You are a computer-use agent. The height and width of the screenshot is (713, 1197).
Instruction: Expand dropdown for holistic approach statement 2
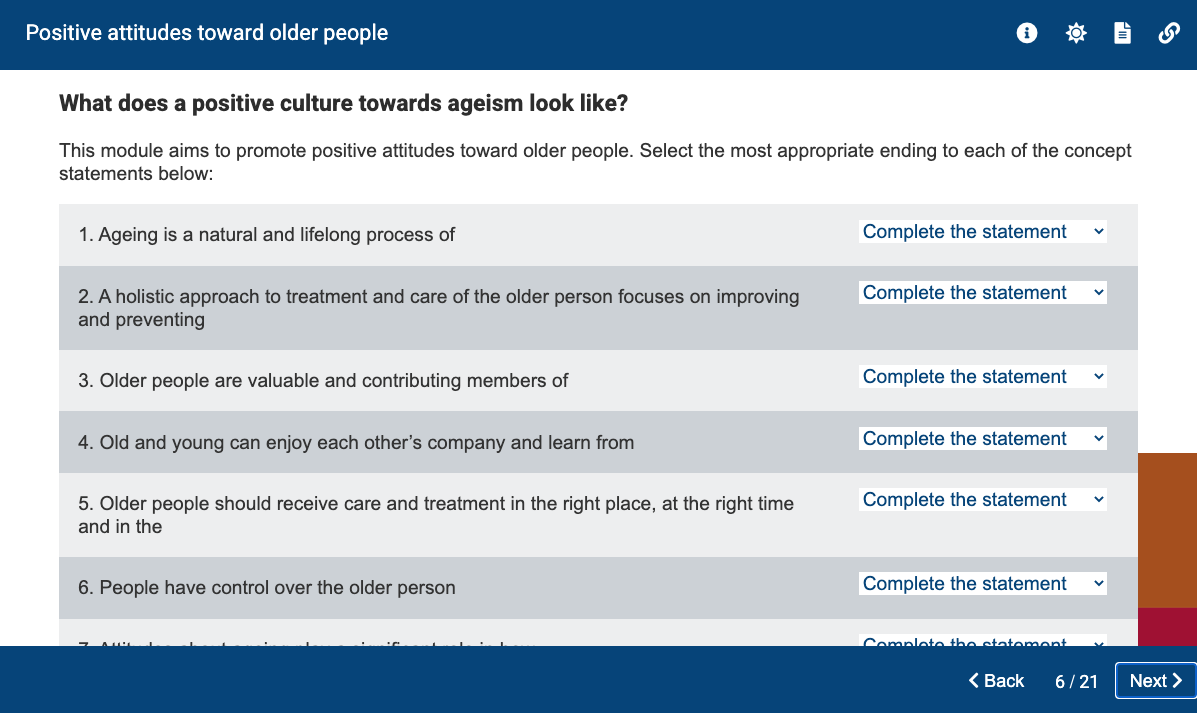(982, 292)
